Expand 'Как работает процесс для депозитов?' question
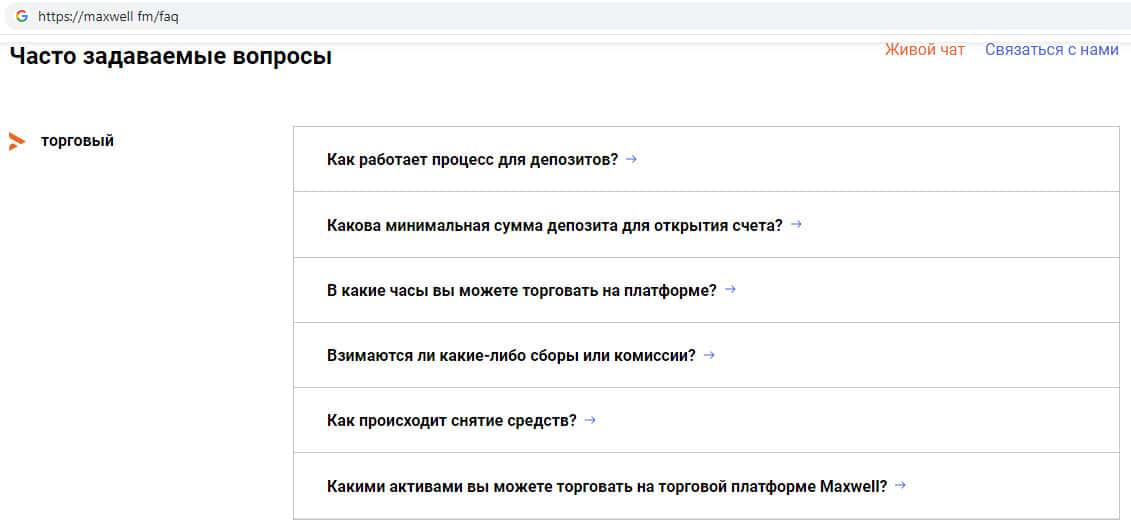This screenshot has width=1131, height=530. [x=472, y=159]
